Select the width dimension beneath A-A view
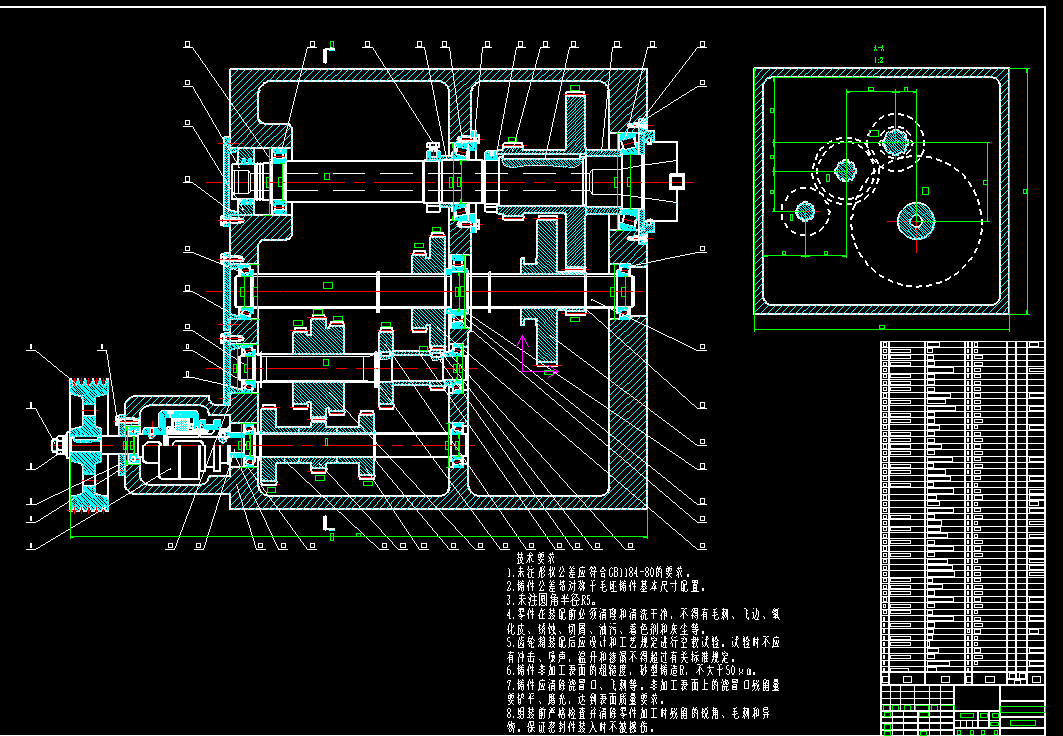 point(882,329)
